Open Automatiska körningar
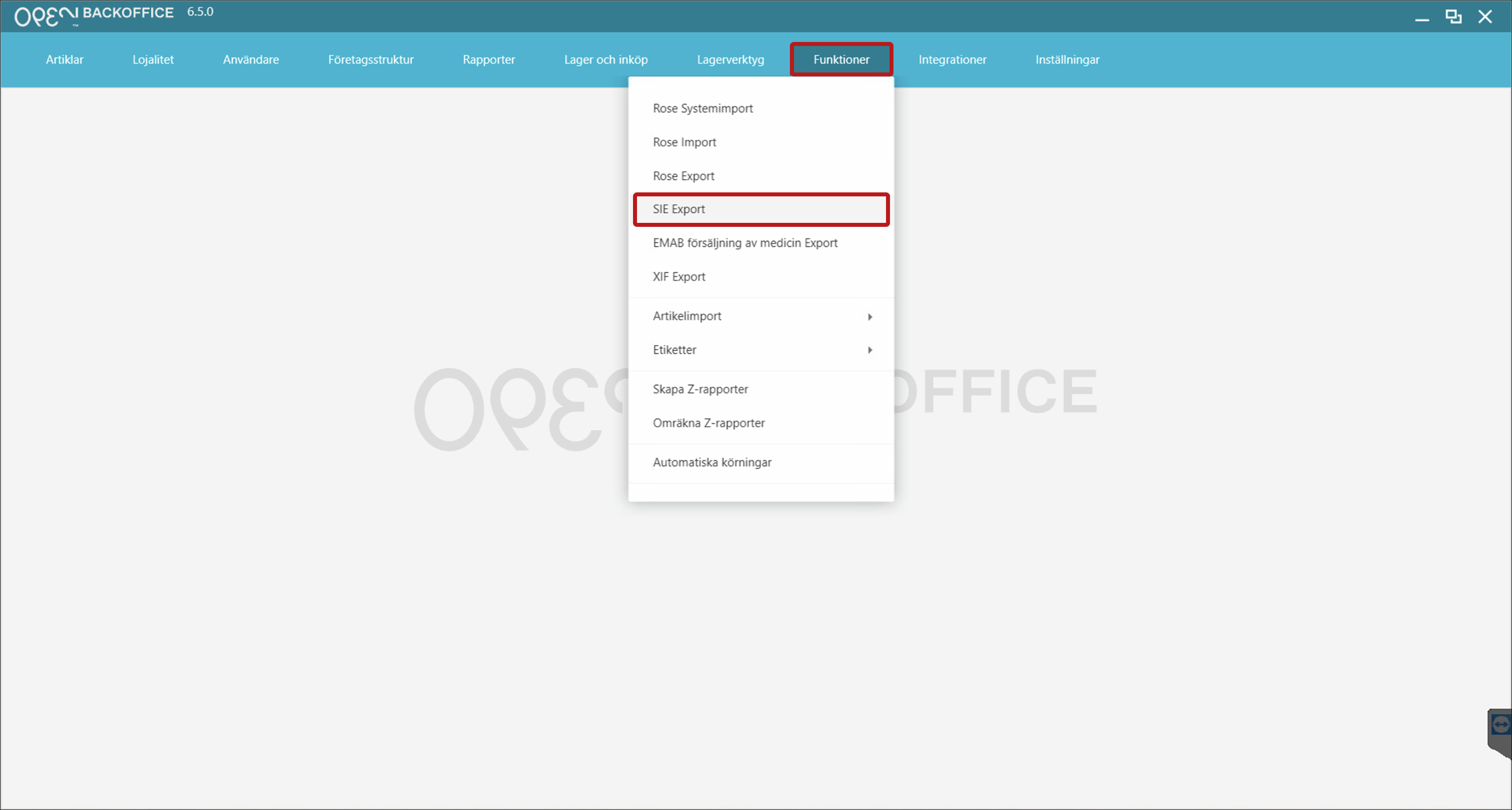Screen dimensions: 1512x810 click(760, 463)
